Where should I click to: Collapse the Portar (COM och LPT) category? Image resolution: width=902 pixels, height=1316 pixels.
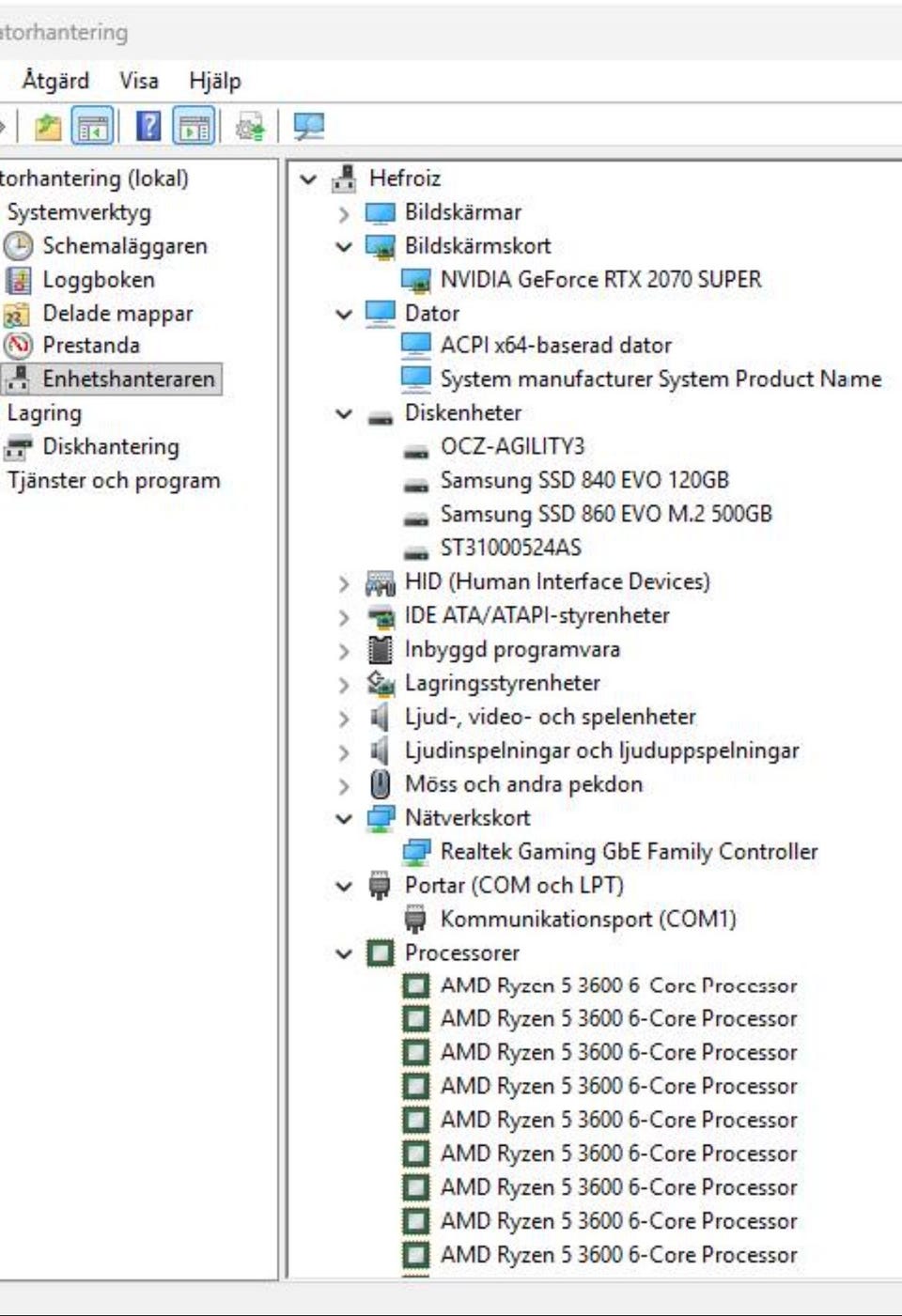click(x=344, y=886)
